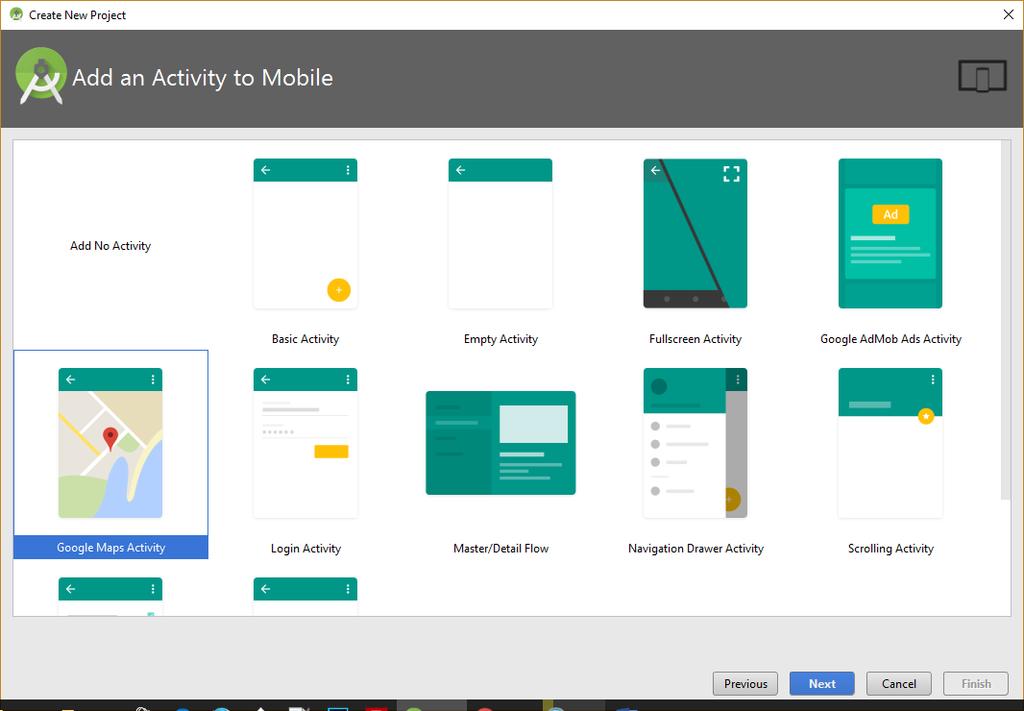Image resolution: width=1024 pixels, height=711 pixels.
Task: Click the Android Studio icon in the title bar
Action: click(16, 14)
